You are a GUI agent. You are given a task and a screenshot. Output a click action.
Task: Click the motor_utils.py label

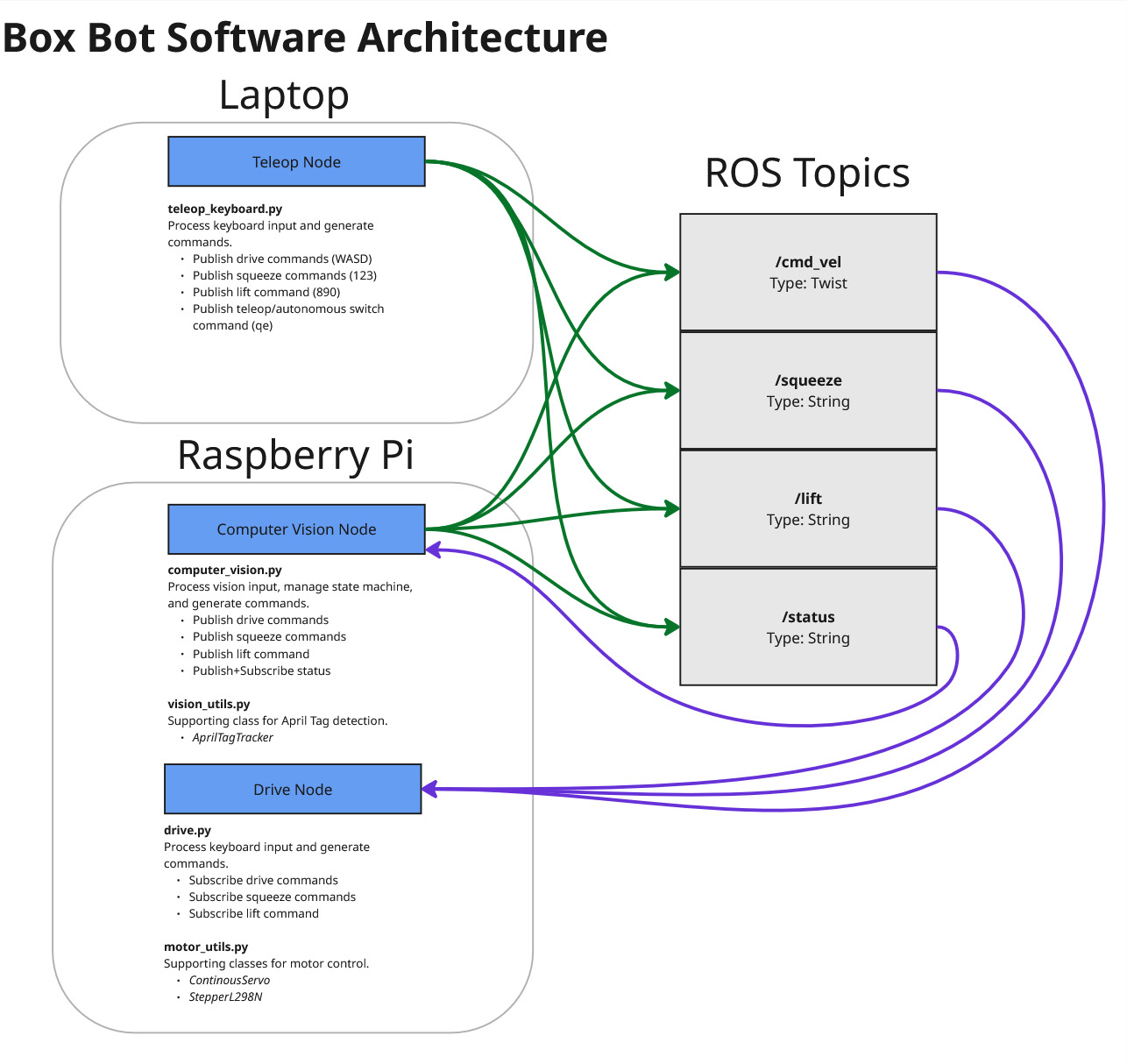[x=205, y=947]
